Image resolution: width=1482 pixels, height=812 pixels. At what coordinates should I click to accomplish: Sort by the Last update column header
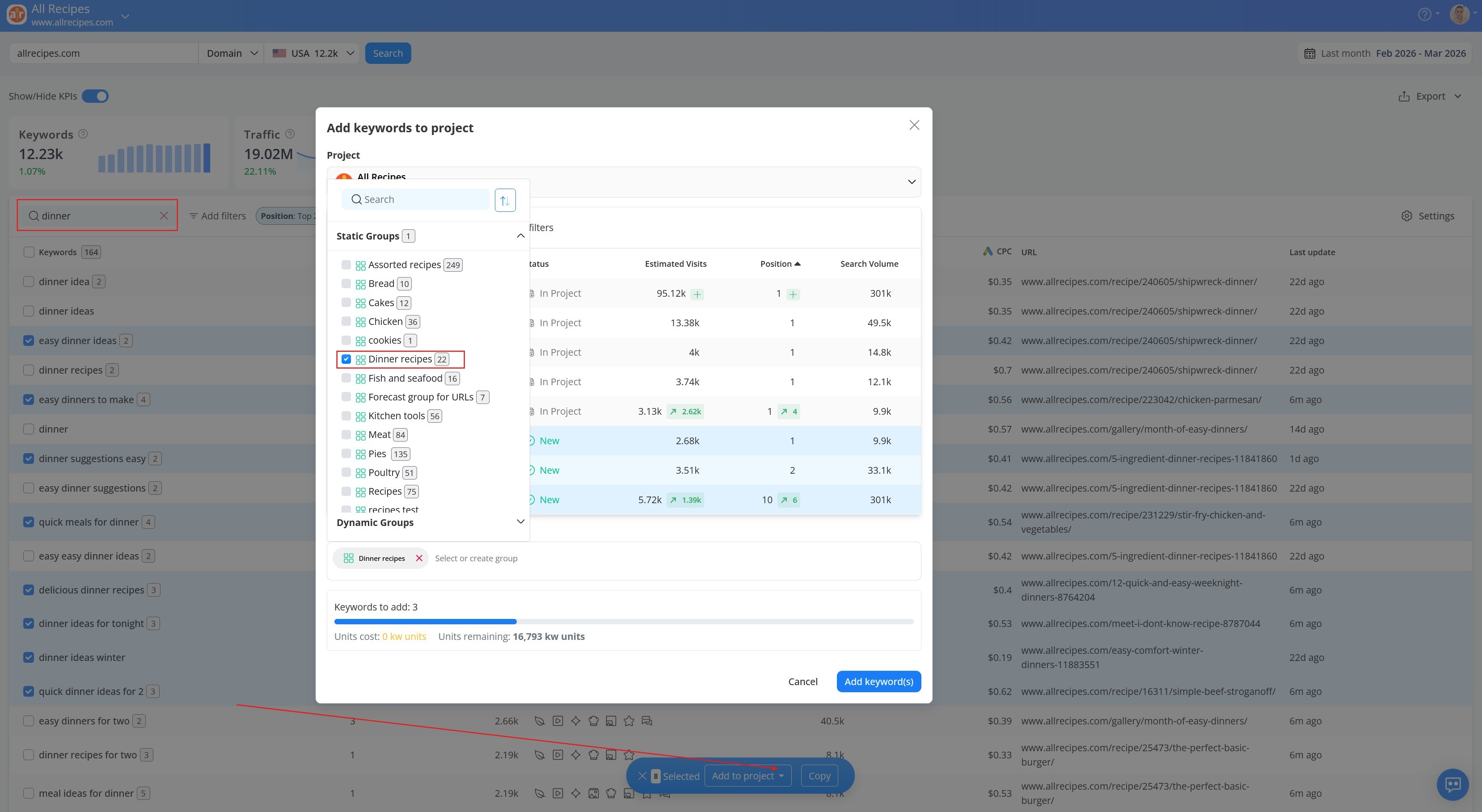coord(1312,252)
